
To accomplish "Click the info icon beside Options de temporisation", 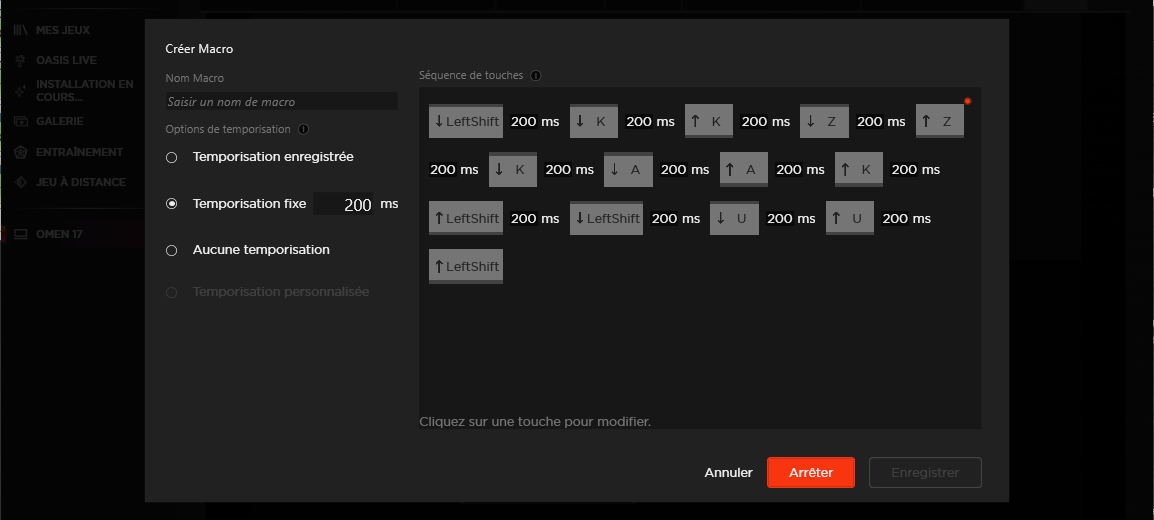I will 303,129.
